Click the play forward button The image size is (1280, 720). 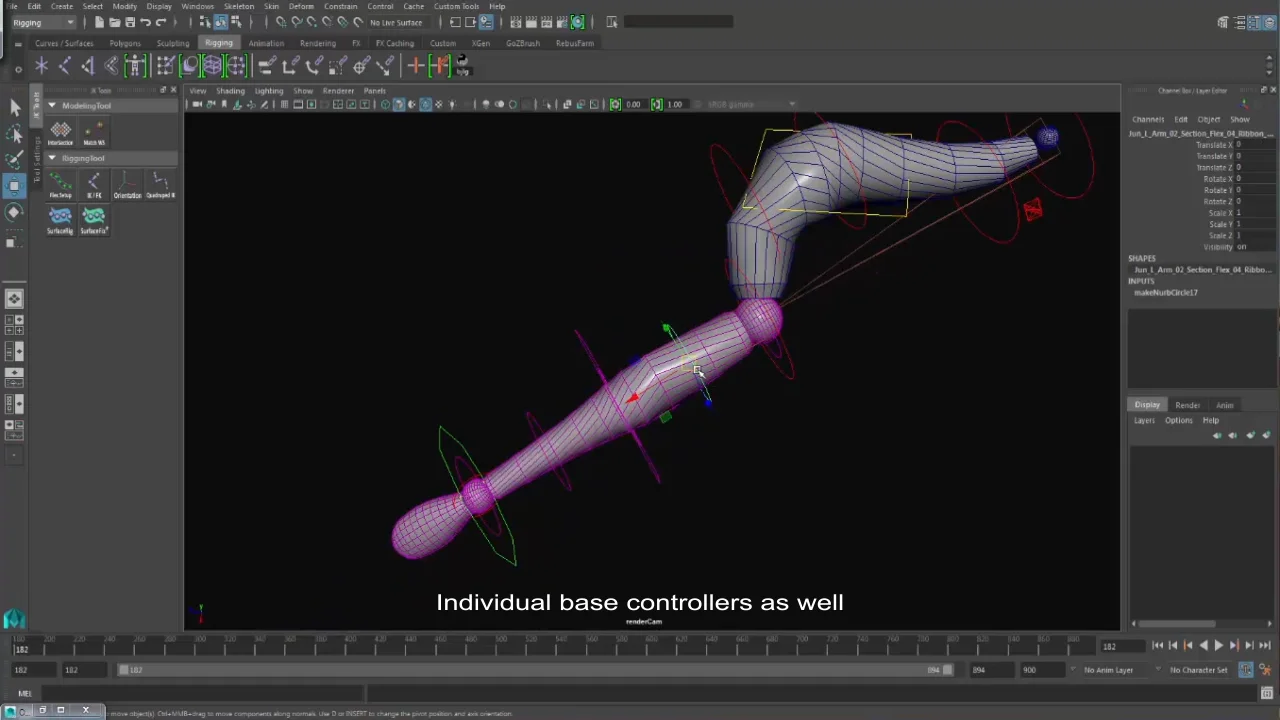pos(1218,646)
